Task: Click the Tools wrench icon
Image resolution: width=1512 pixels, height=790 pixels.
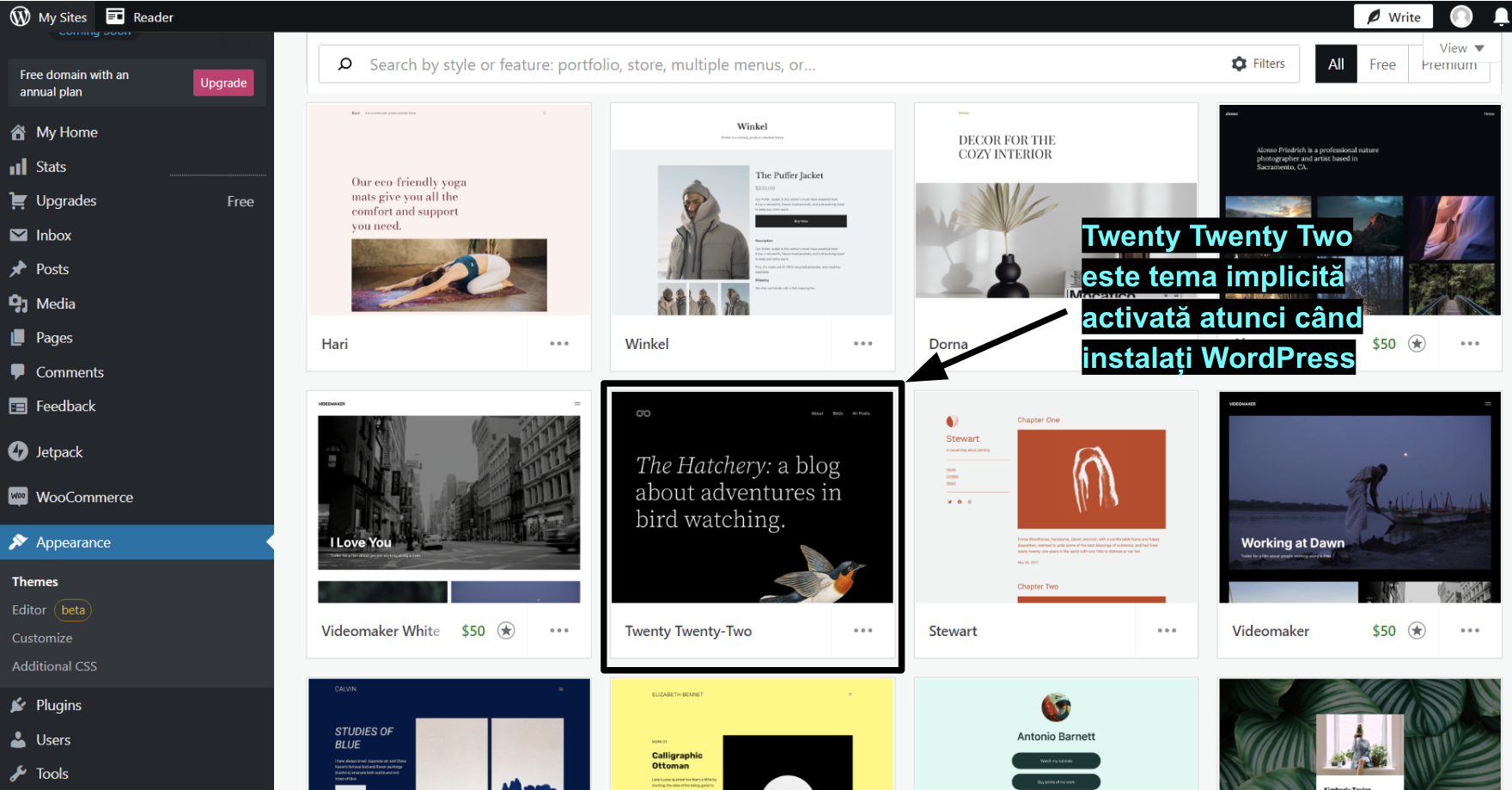Action: pyautogui.click(x=18, y=773)
